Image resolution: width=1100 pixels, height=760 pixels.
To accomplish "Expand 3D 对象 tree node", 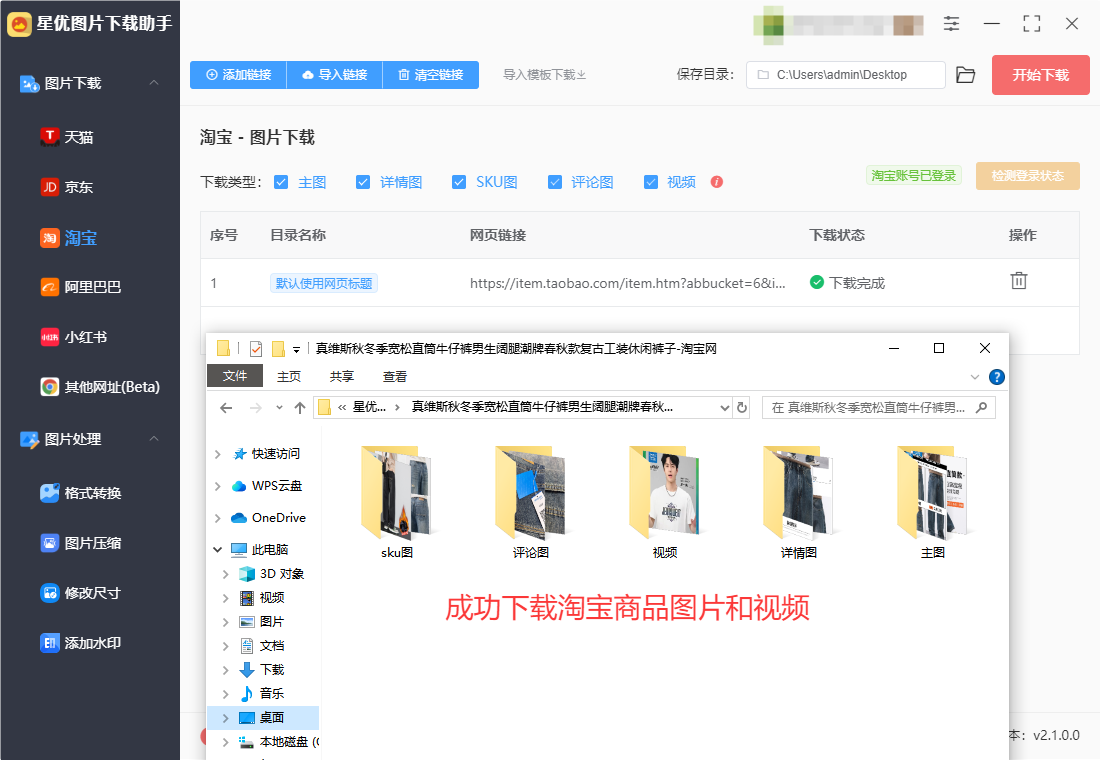I will coord(225,574).
